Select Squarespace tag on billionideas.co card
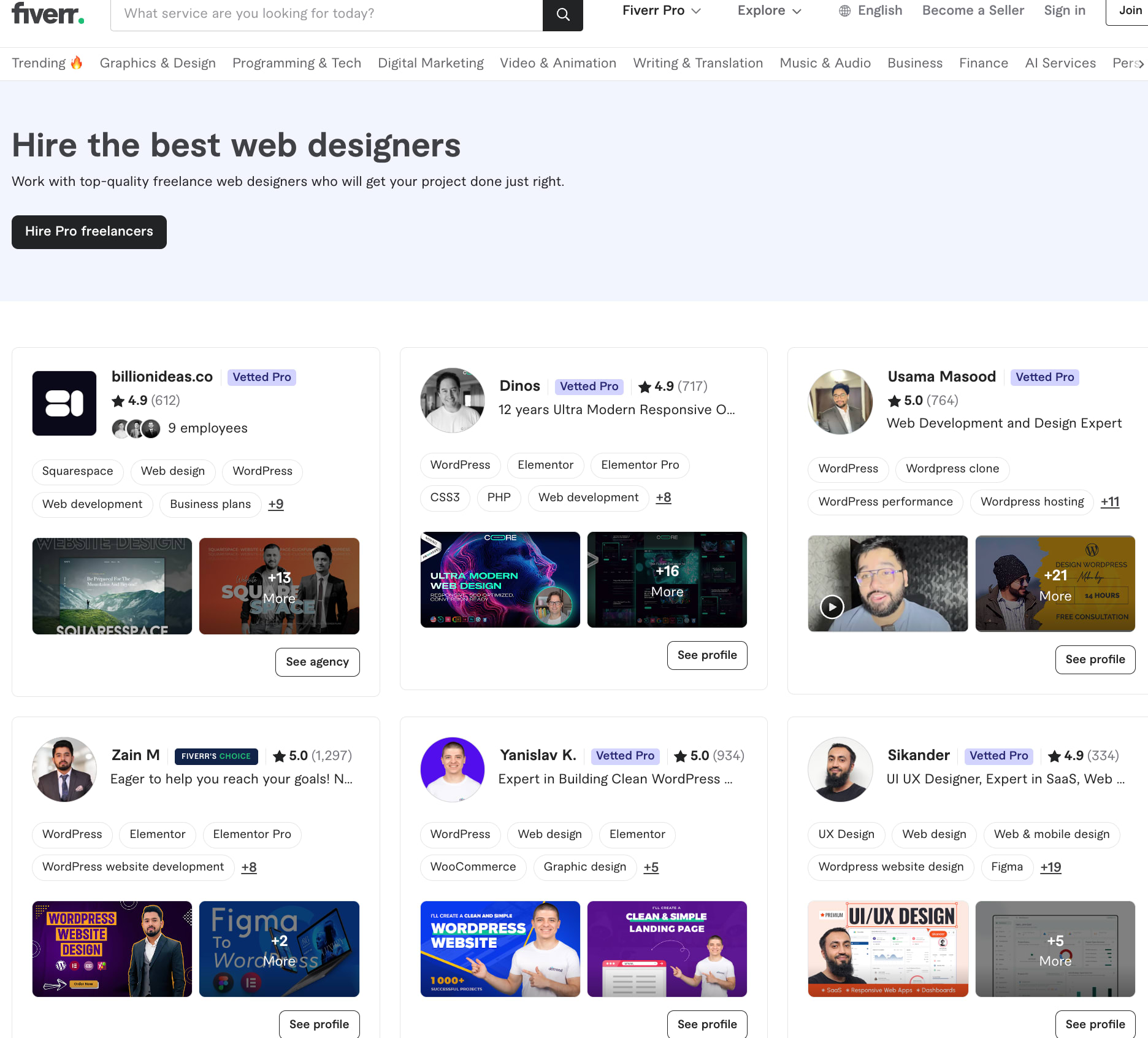This screenshot has height=1038, width=1148. 78,472
